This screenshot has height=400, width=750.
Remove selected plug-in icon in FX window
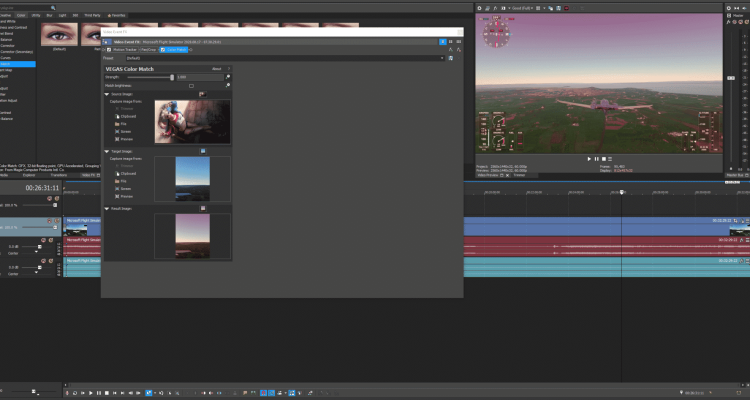[459, 49]
